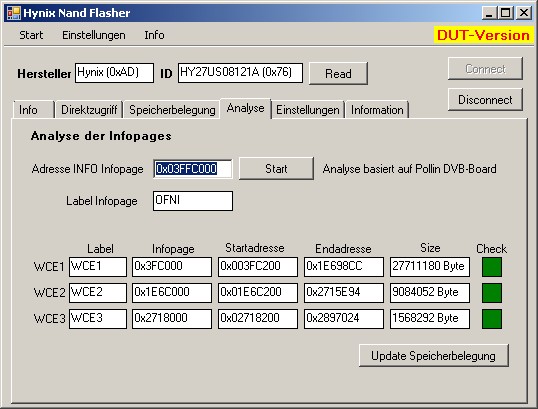538x409 pixels.
Task: Click the WCE2 green check indicator
Action: coord(492,293)
